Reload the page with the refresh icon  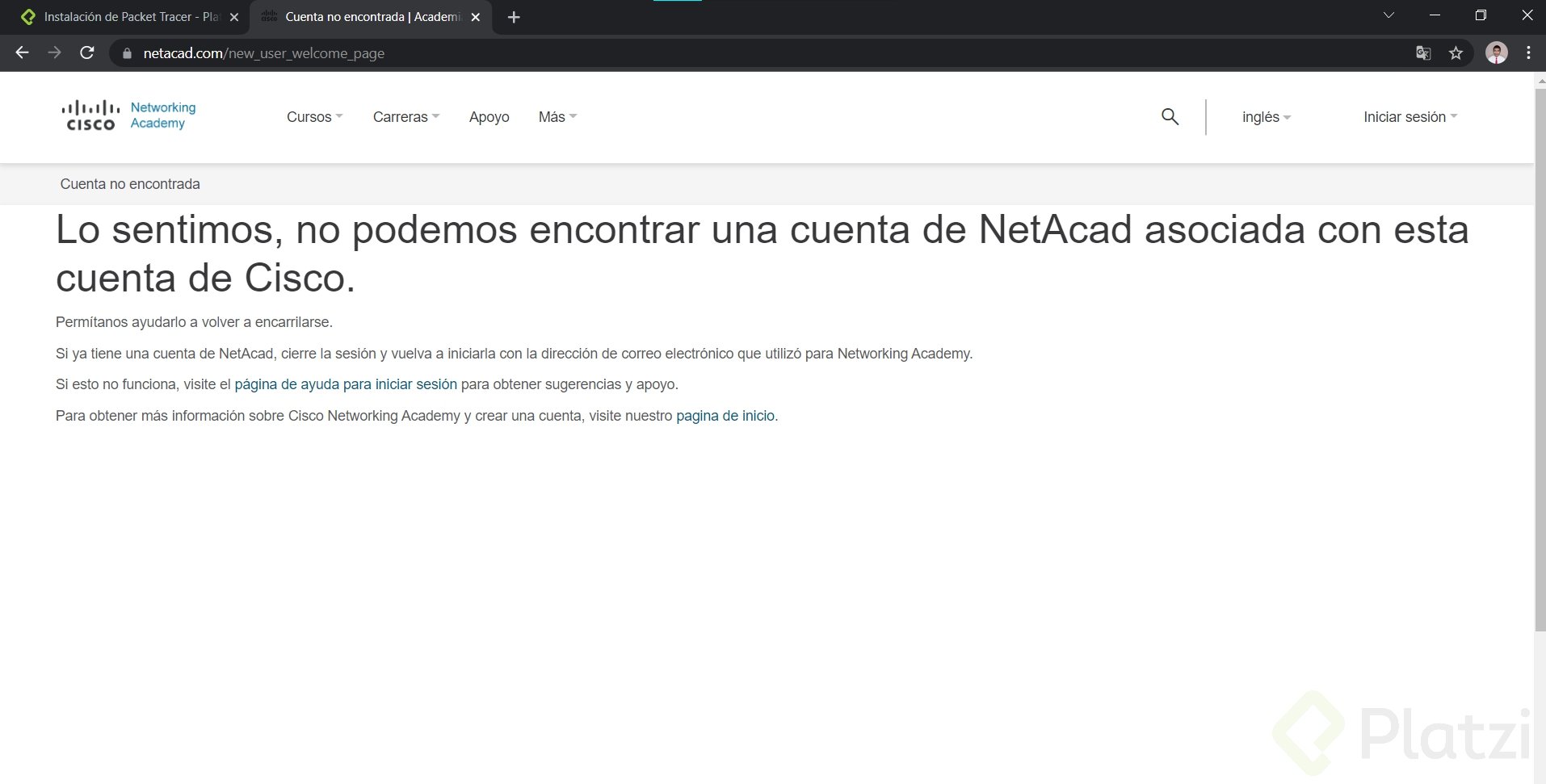coord(87,53)
